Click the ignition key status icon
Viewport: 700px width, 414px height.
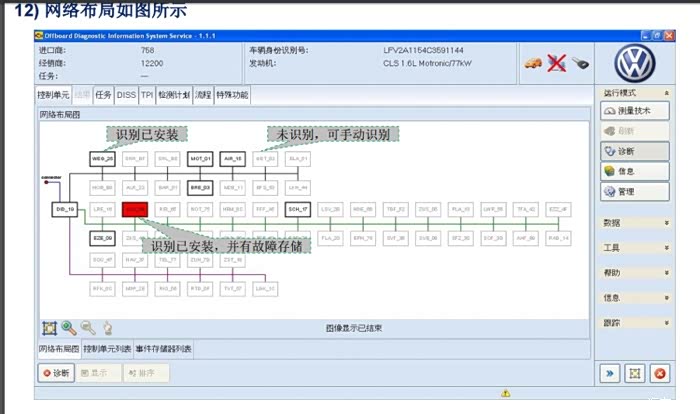580,63
